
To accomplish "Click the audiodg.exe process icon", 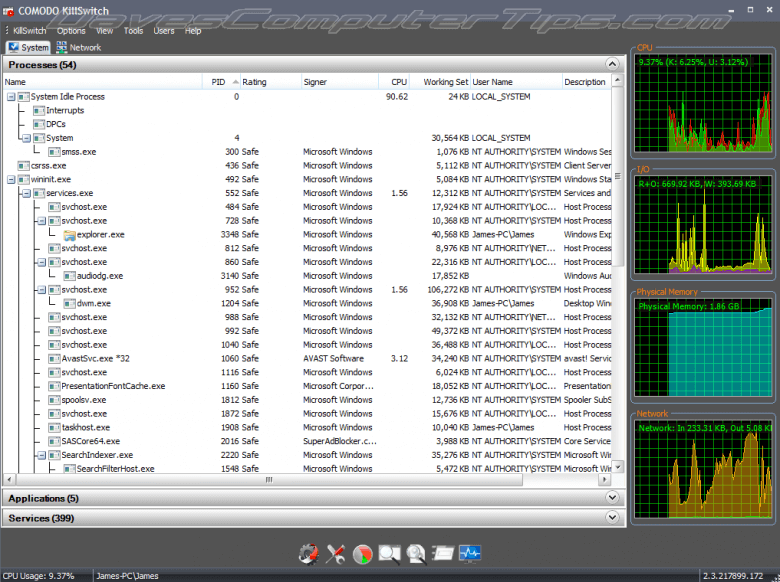I will click(69, 276).
